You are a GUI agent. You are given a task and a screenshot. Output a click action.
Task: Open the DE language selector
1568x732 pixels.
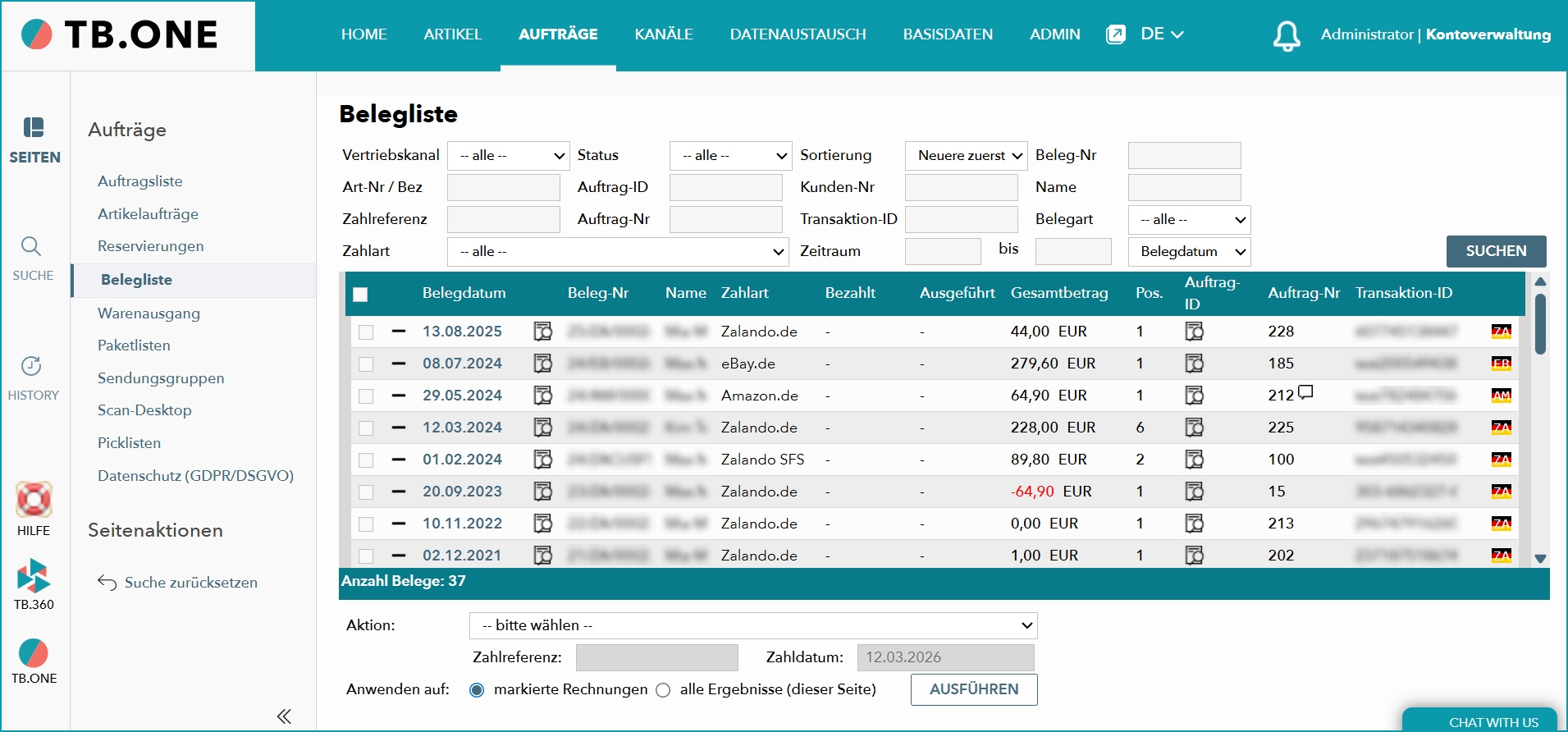(1162, 34)
